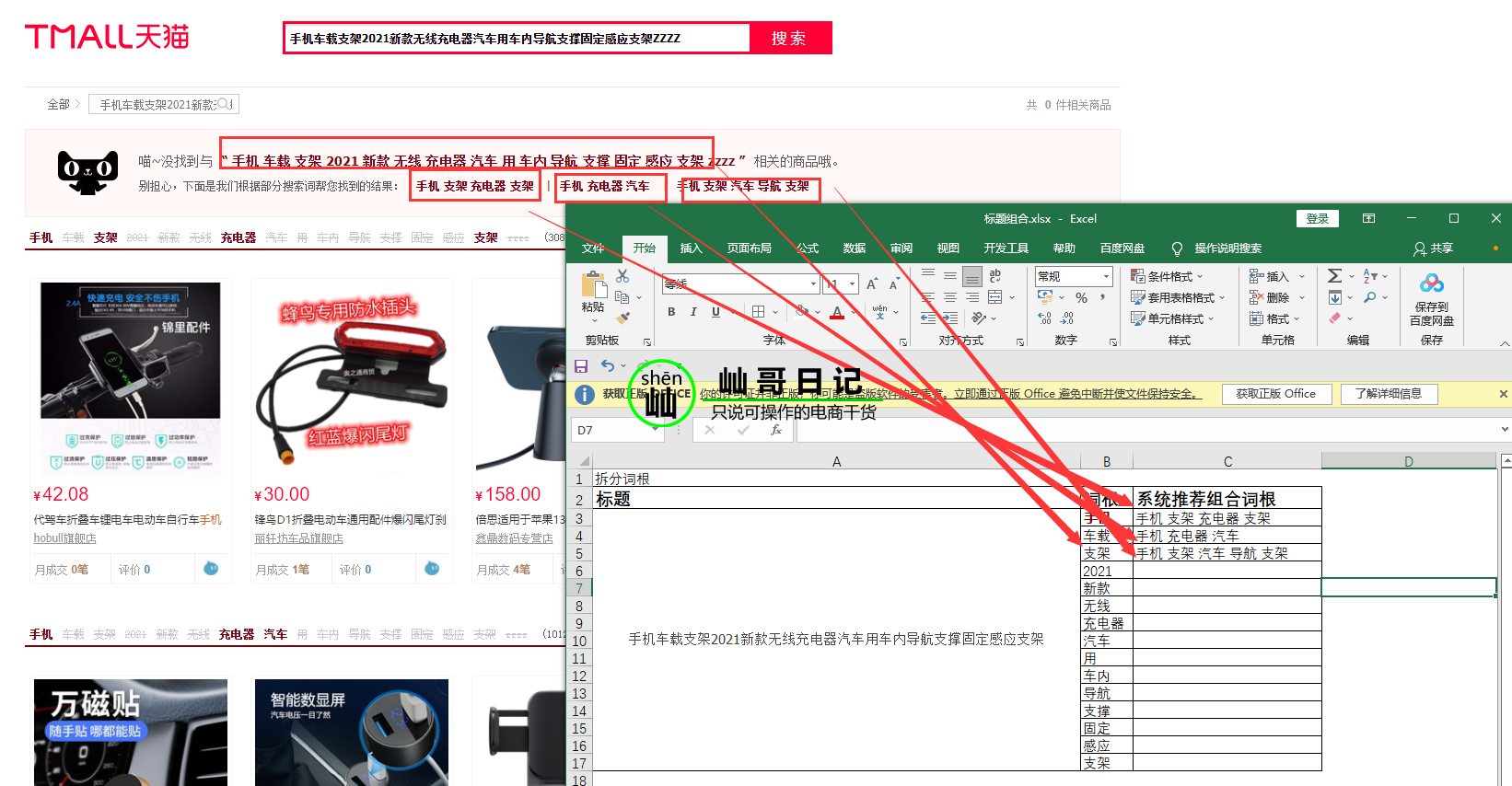Increase font size with the large A icon
Viewport: 1512px width, 786px height.
click(x=871, y=283)
